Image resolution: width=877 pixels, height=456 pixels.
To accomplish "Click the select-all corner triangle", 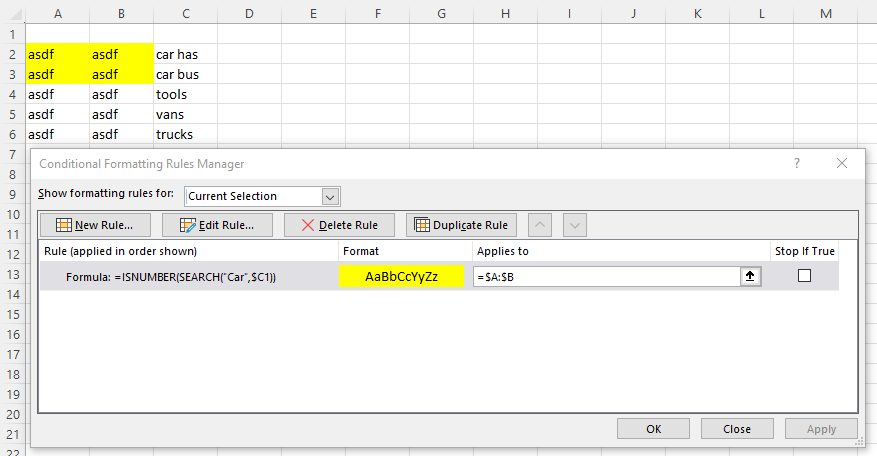I will click(x=16, y=15).
